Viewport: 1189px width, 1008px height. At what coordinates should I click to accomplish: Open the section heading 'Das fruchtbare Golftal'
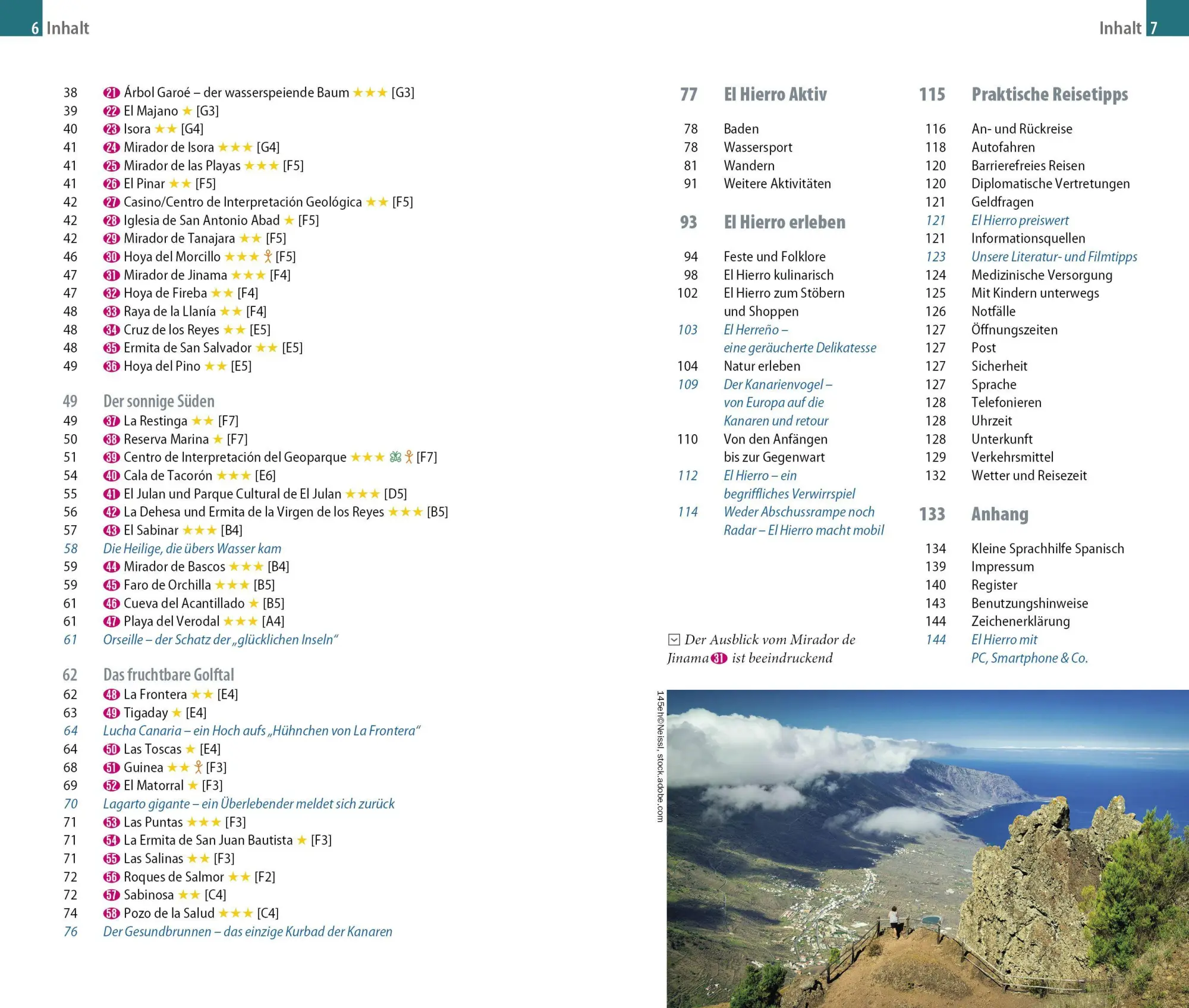[x=169, y=675]
